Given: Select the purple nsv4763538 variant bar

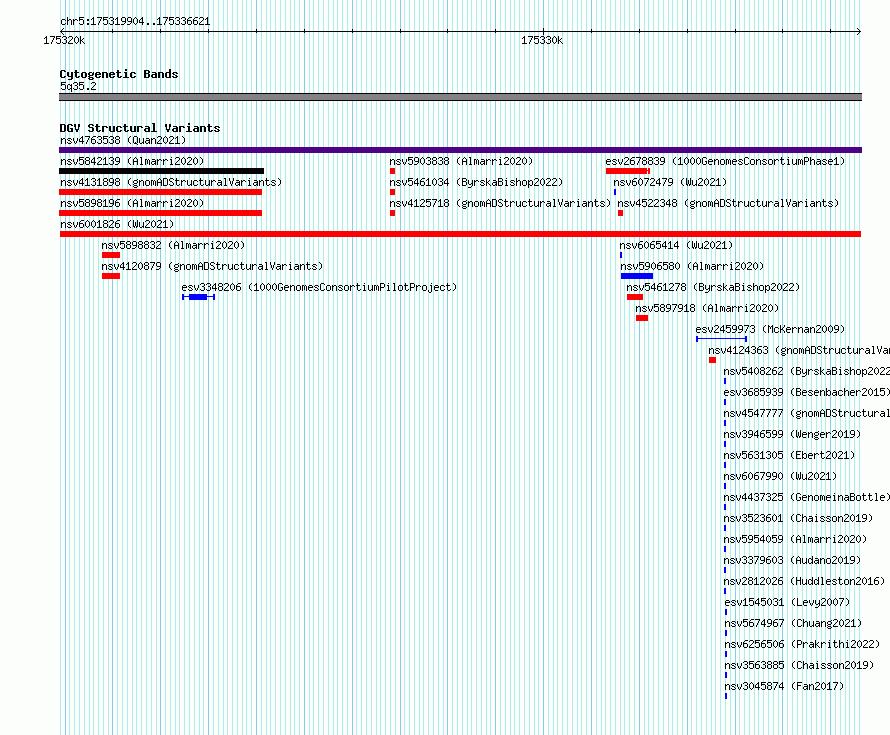Looking at the screenshot, I should pos(460,150).
